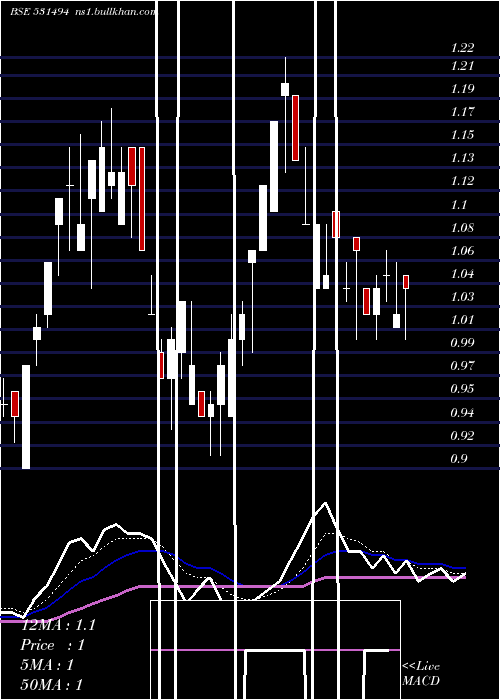This screenshot has width=500, height=700.
Task: Click the <<Live MACD label
Action: [421, 673]
